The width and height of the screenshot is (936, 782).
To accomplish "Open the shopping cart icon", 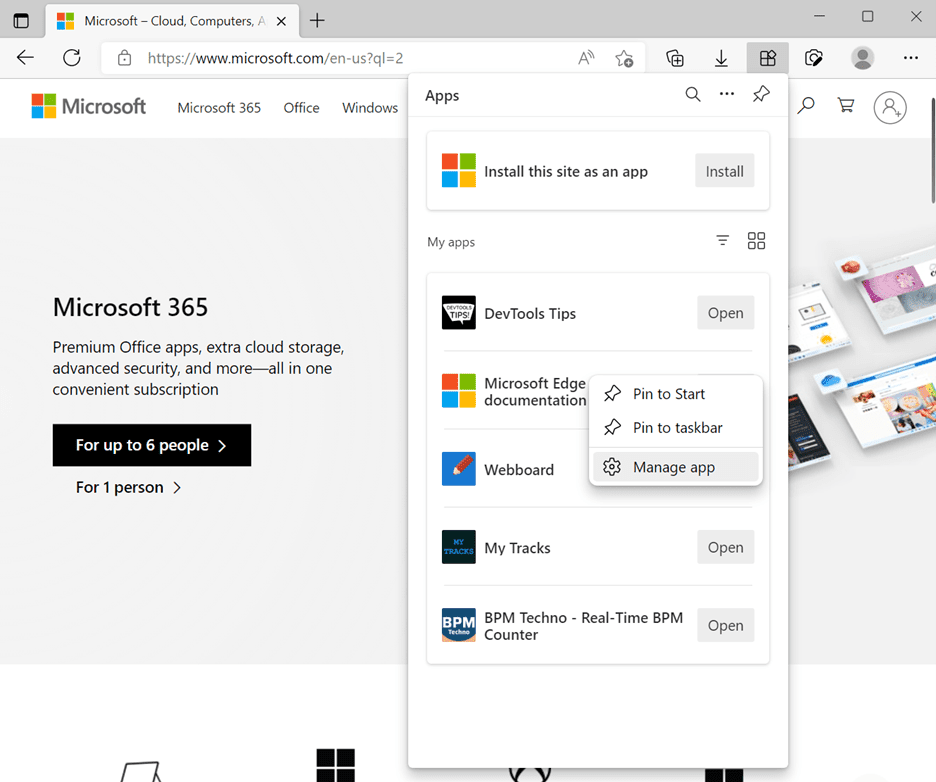I will (x=846, y=106).
